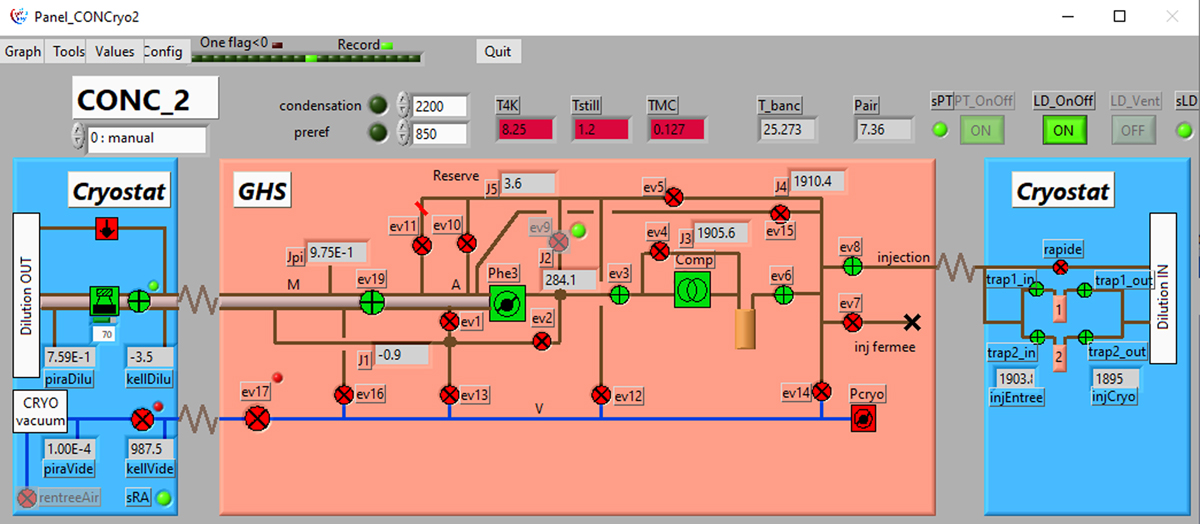Viewport: 1200px width, 524px height.
Task: Click the green ev19 valve
Action: point(372,301)
